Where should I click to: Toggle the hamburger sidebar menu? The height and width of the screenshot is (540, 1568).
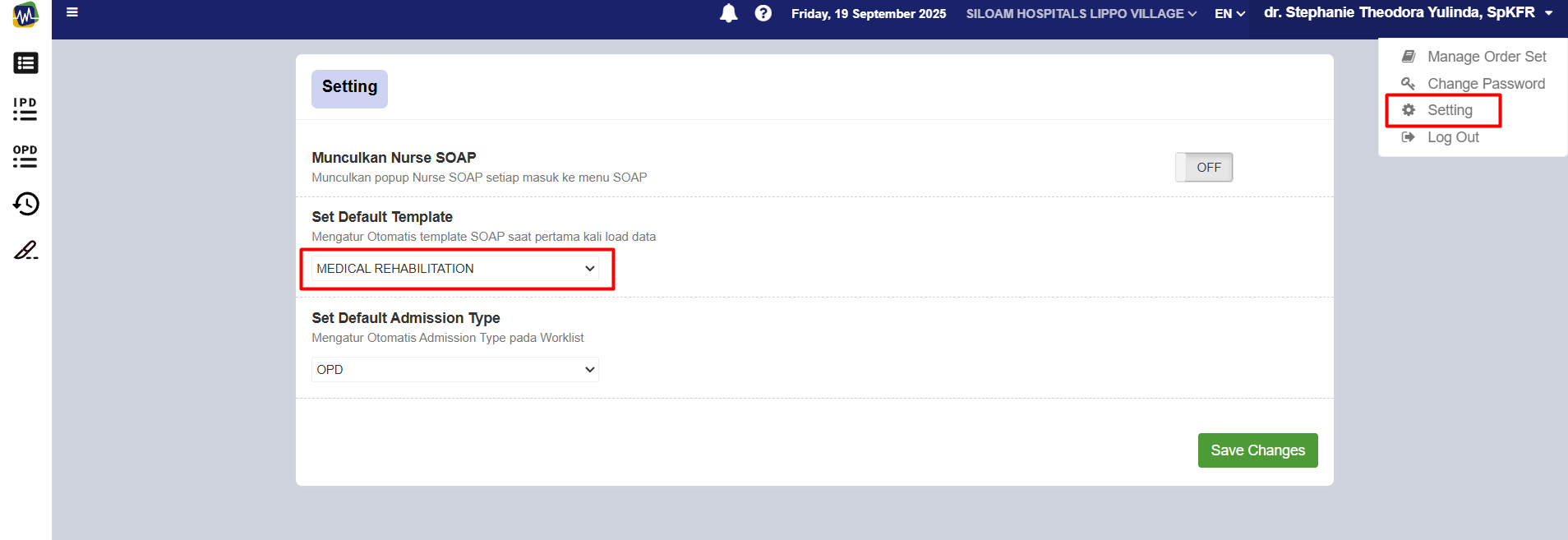72,12
